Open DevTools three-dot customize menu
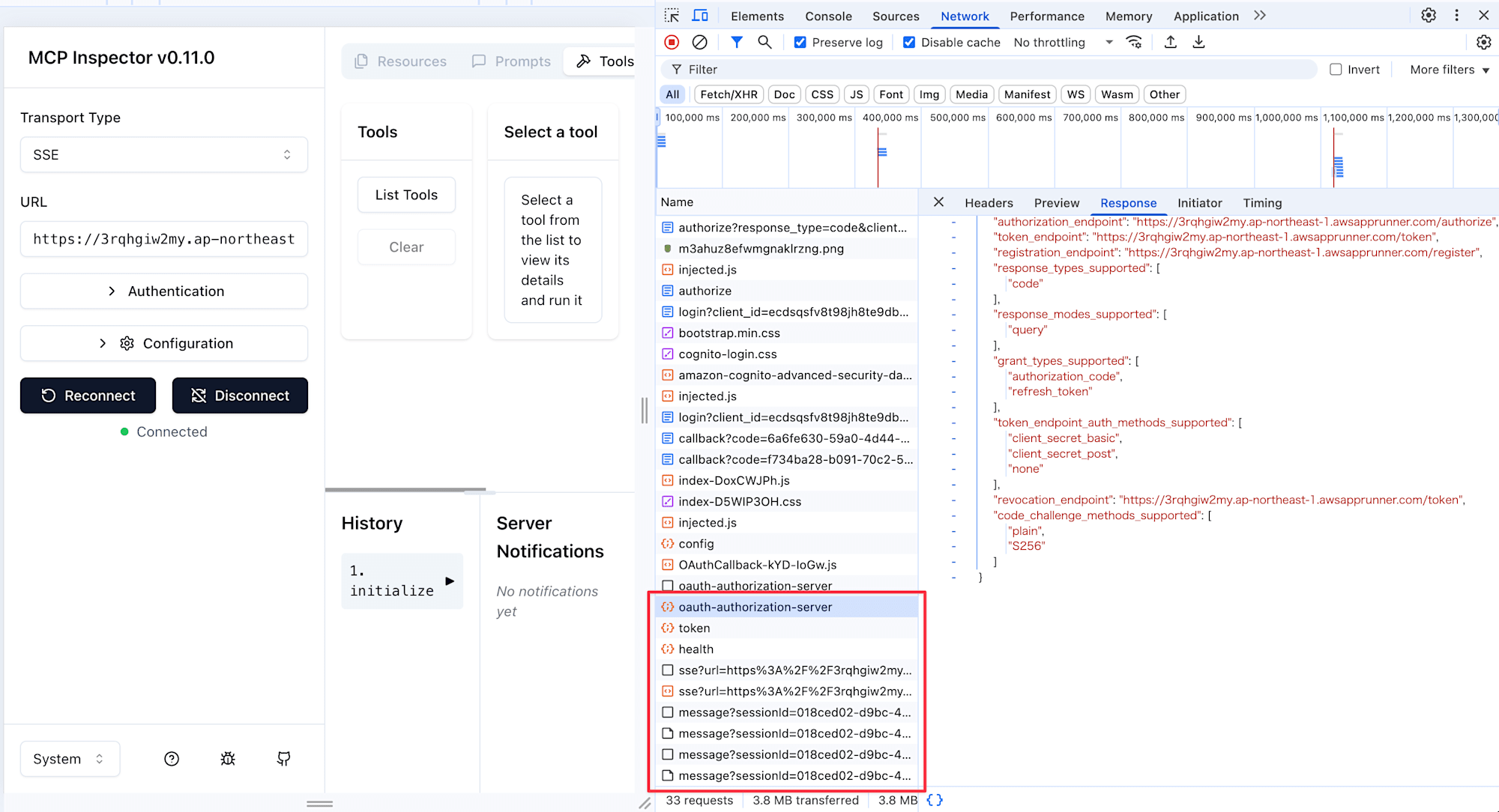Screen dimensions: 1499x812 point(1456,16)
